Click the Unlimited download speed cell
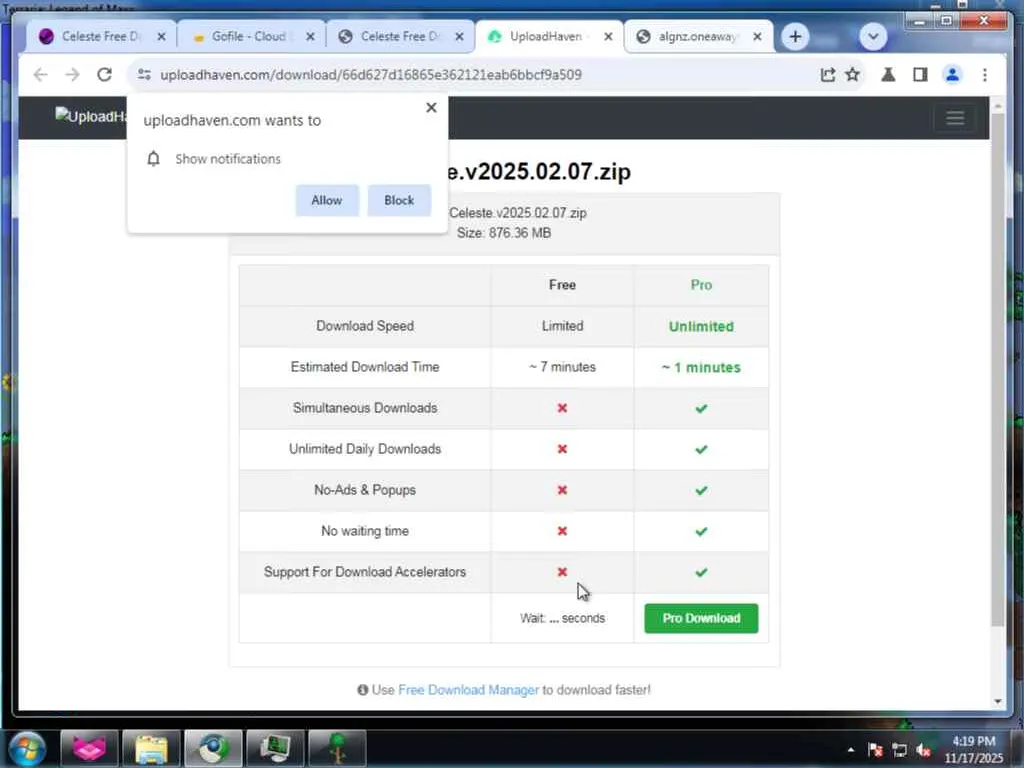1024x768 pixels. point(701,326)
